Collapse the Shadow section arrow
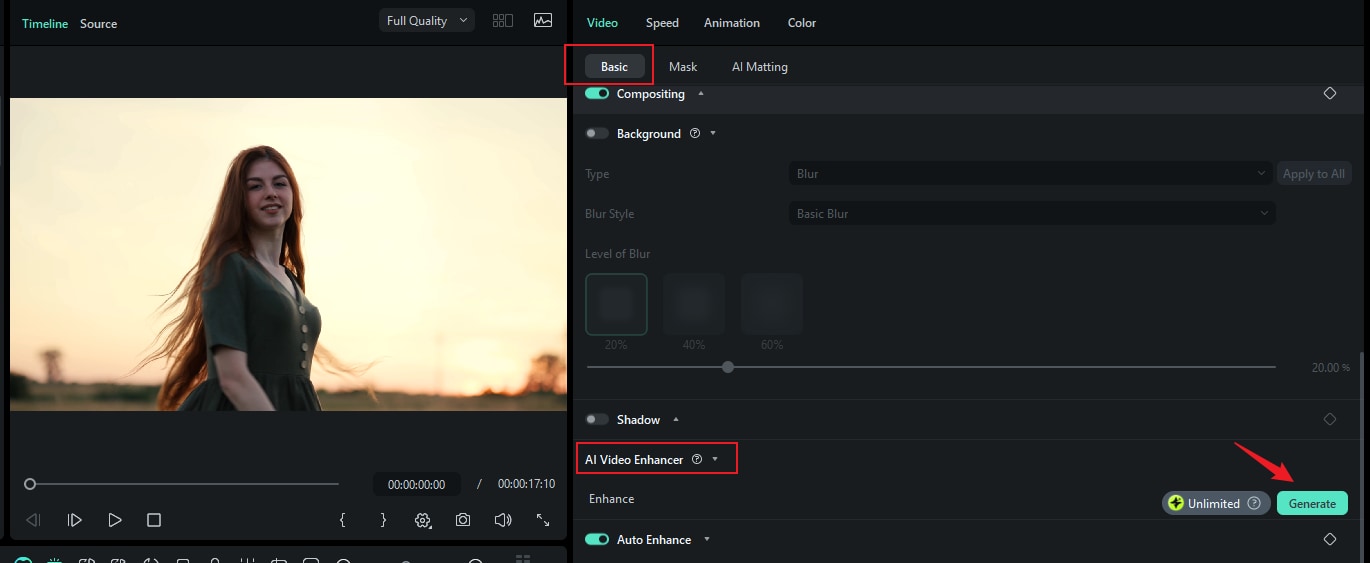This screenshot has width=1370, height=563. 676,420
